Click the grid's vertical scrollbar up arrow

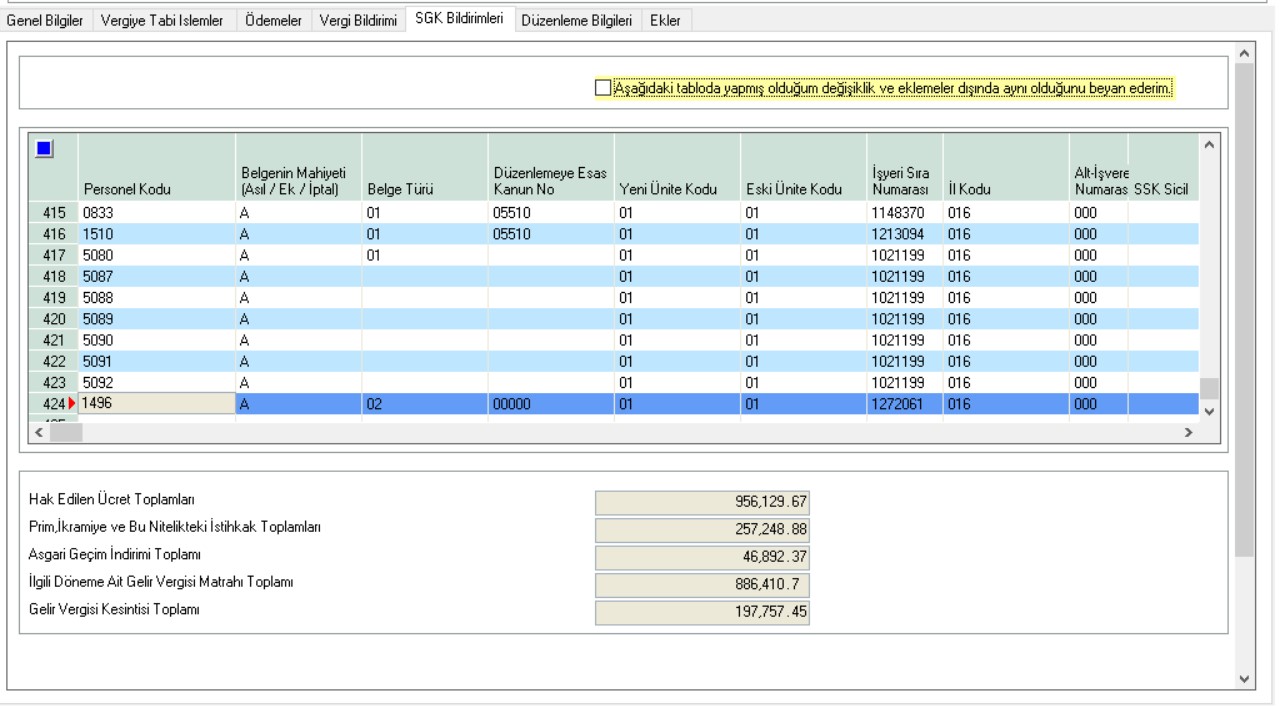tap(1210, 146)
